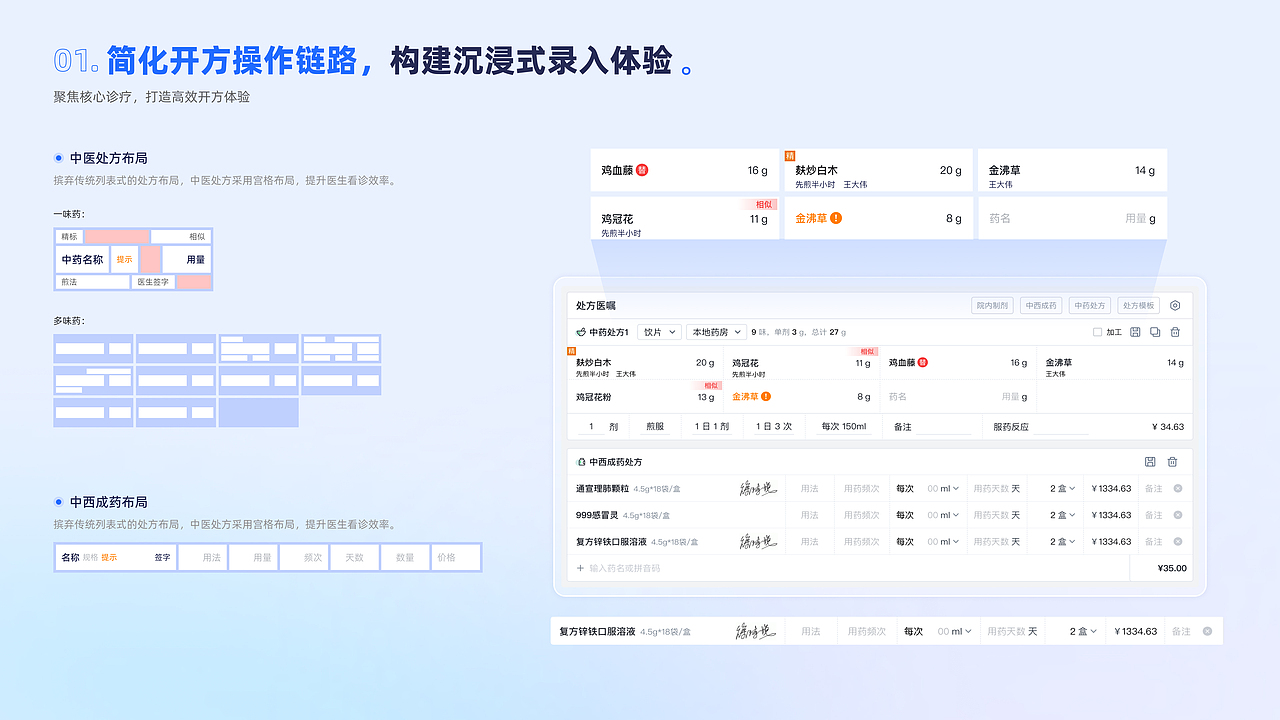This screenshot has width=1280, height=720.
Task: Copy the 中药处方1 prescription using duplicate icon
Action: [1155, 332]
